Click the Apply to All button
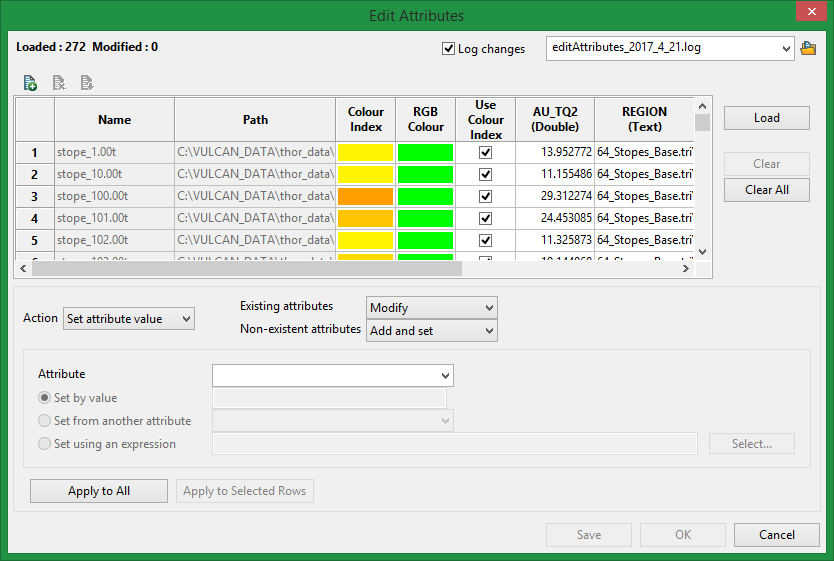The image size is (834, 561). click(99, 491)
